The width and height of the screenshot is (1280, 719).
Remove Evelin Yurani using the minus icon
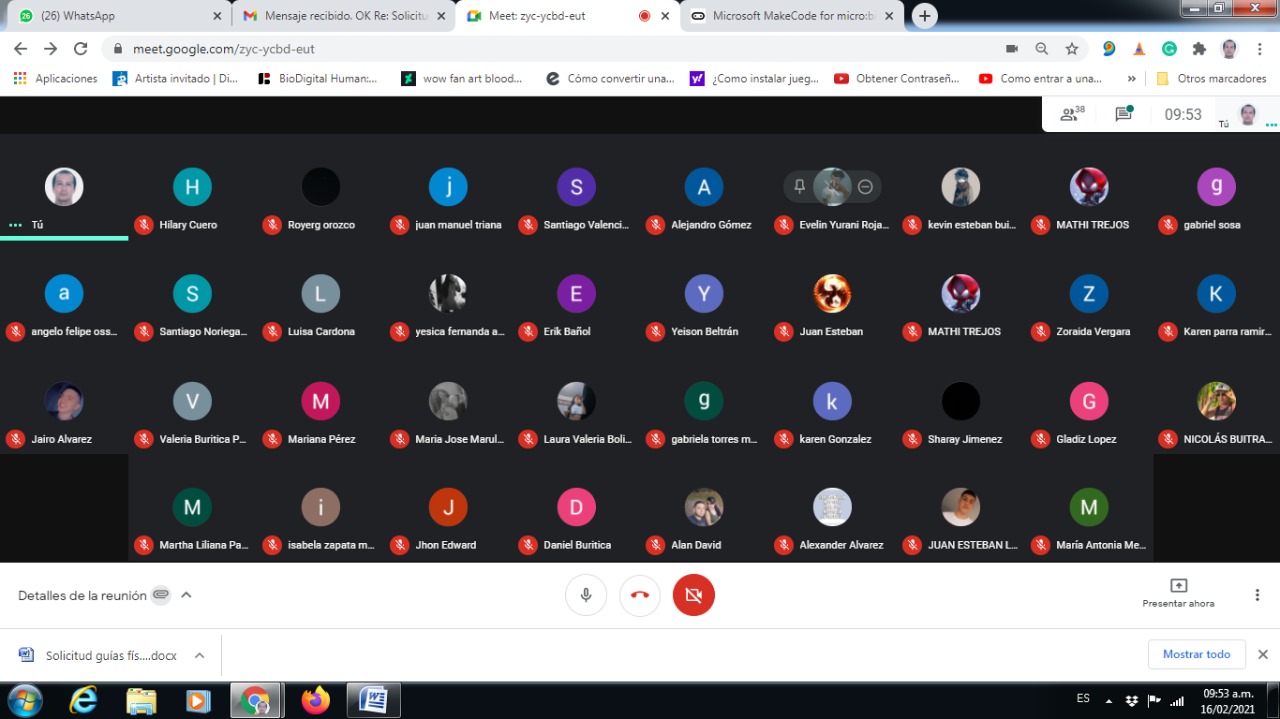pos(865,187)
